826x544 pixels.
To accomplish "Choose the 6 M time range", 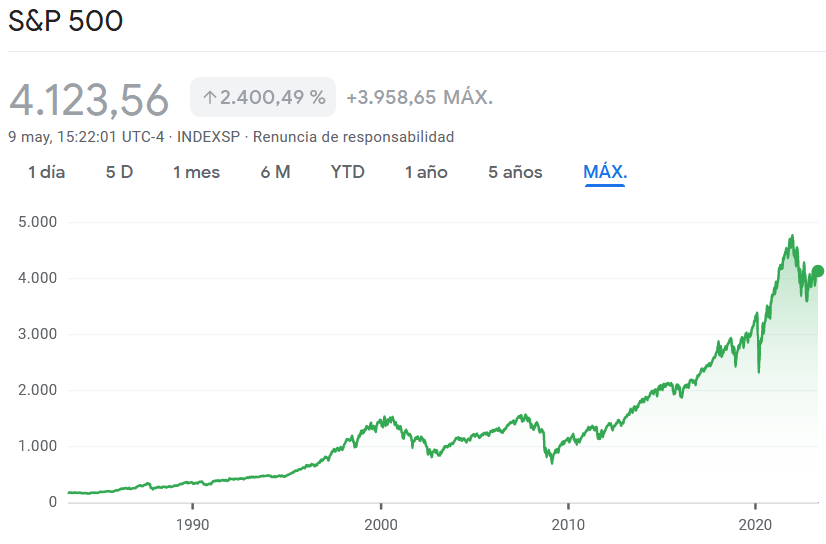I will point(275,172).
